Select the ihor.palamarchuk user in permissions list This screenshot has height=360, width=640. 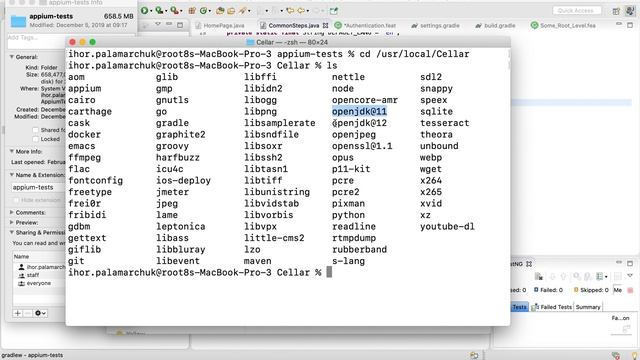click(x=39, y=267)
